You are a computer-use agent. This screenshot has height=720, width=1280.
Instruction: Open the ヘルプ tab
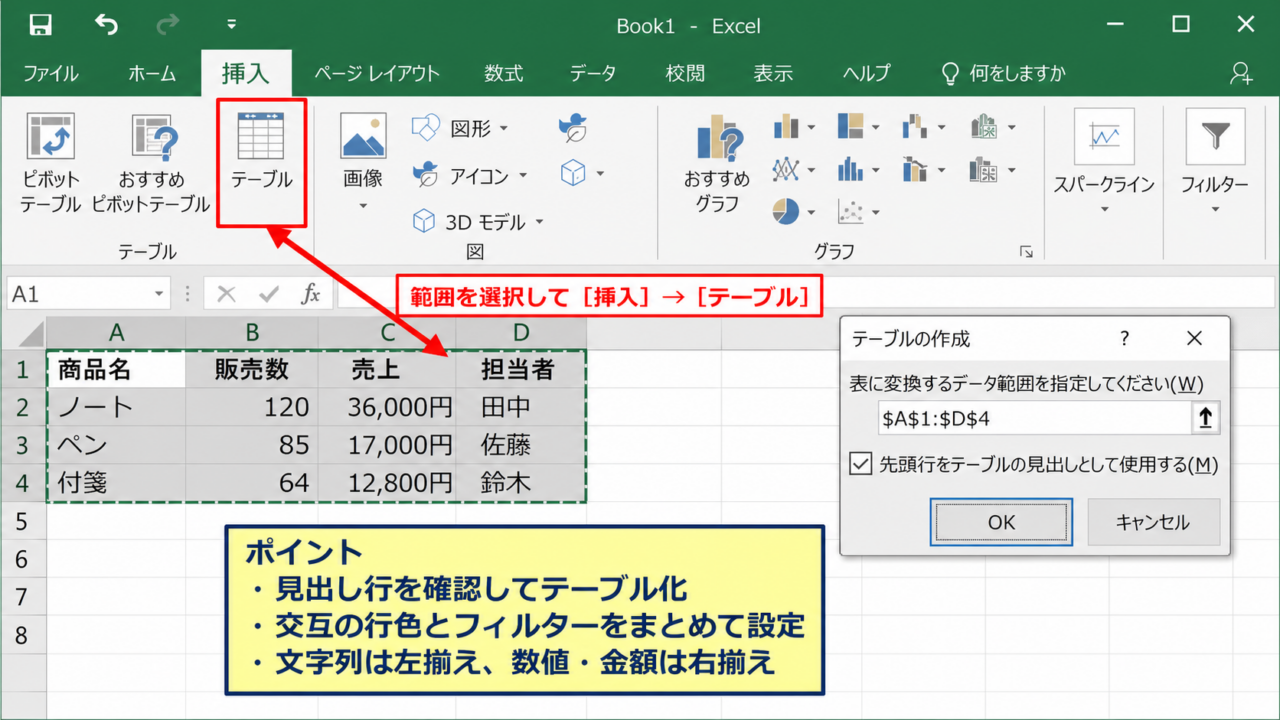(x=866, y=73)
